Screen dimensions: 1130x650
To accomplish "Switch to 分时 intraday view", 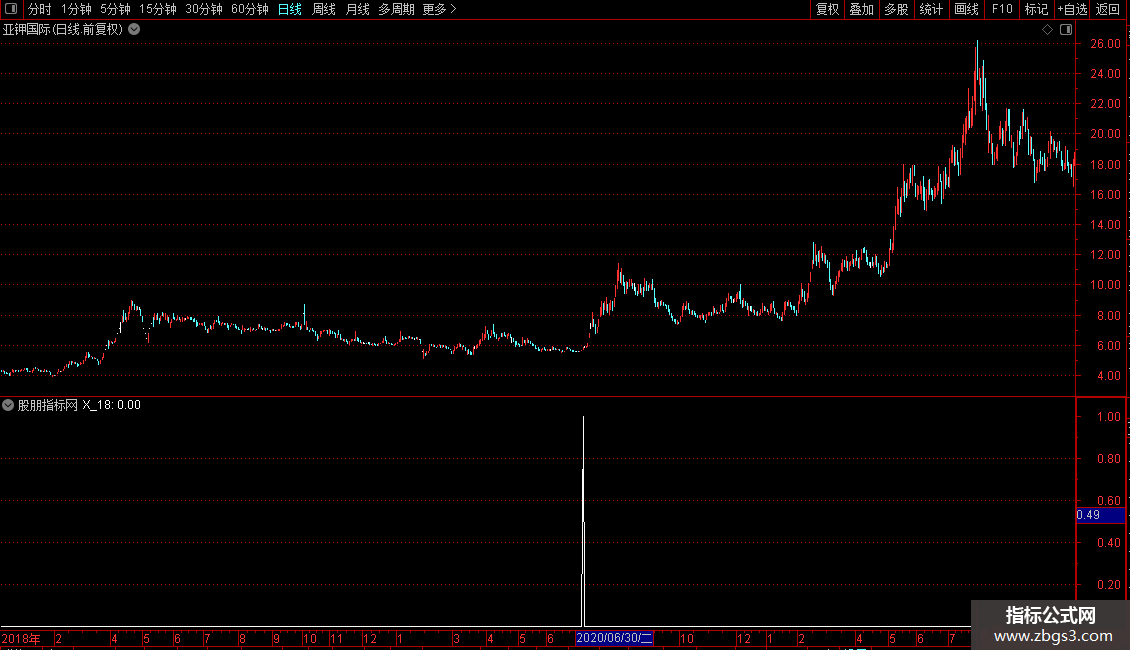I will click(40, 9).
